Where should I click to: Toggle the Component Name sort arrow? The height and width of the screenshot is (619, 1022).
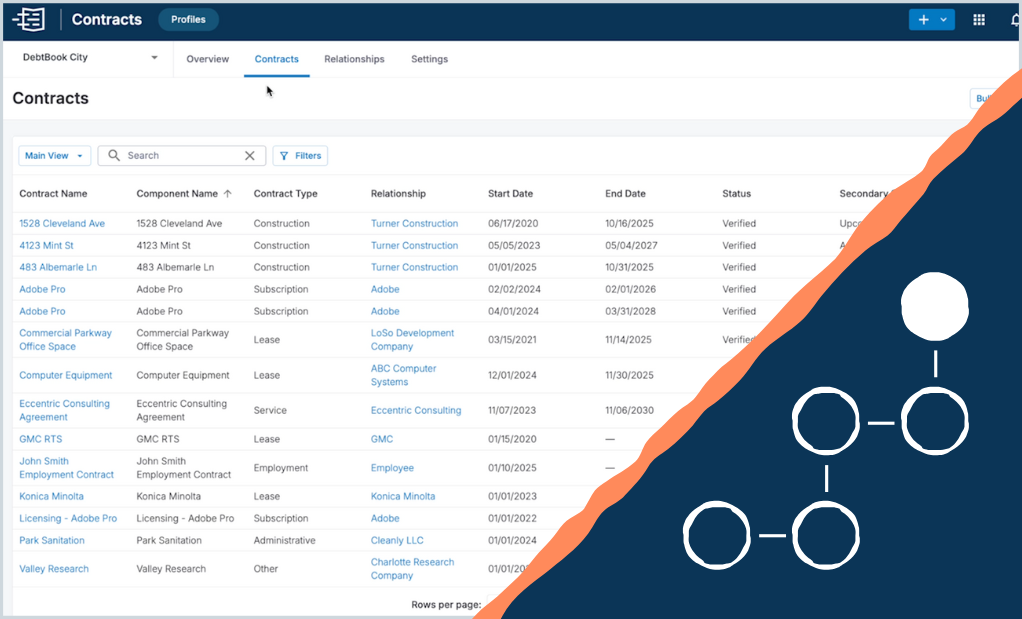click(x=227, y=194)
